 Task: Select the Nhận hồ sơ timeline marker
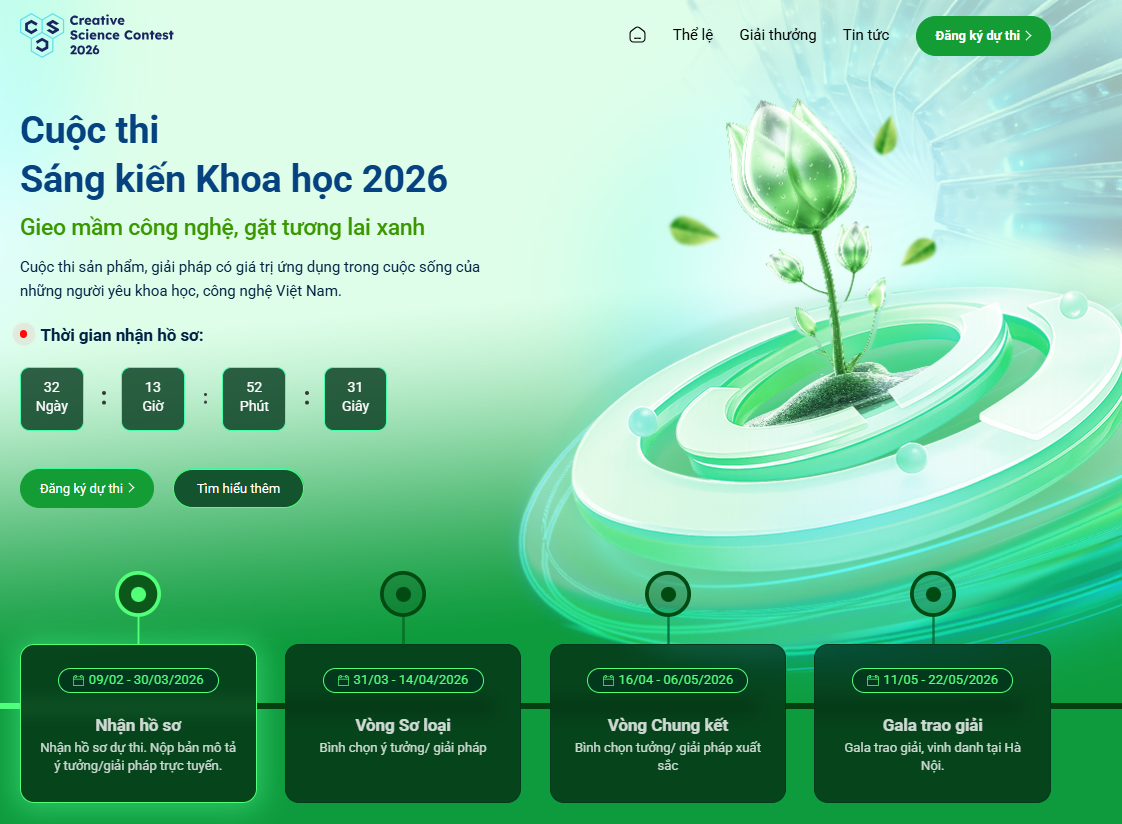pos(138,594)
